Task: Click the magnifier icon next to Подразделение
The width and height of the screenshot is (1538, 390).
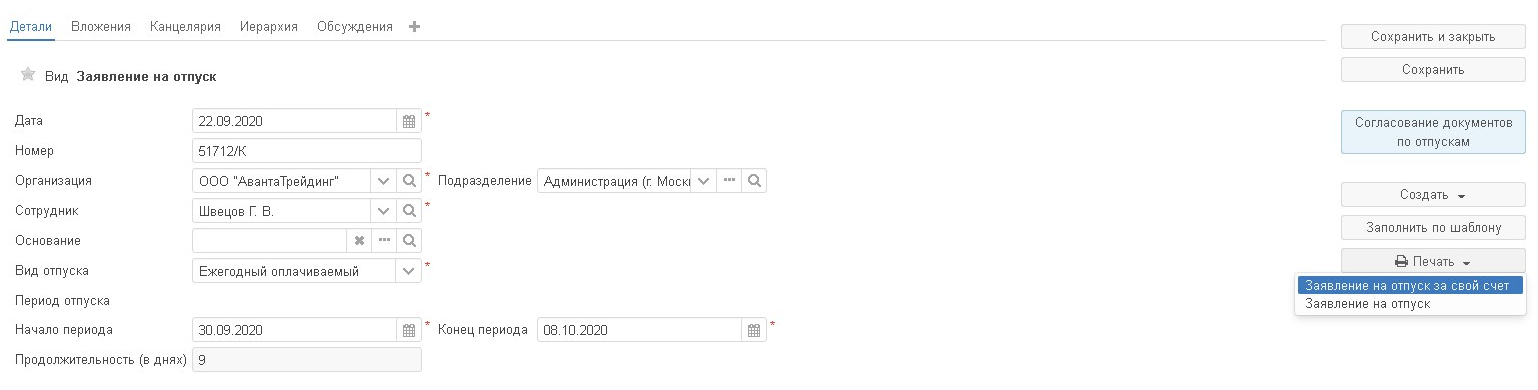Action: (x=755, y=181)
